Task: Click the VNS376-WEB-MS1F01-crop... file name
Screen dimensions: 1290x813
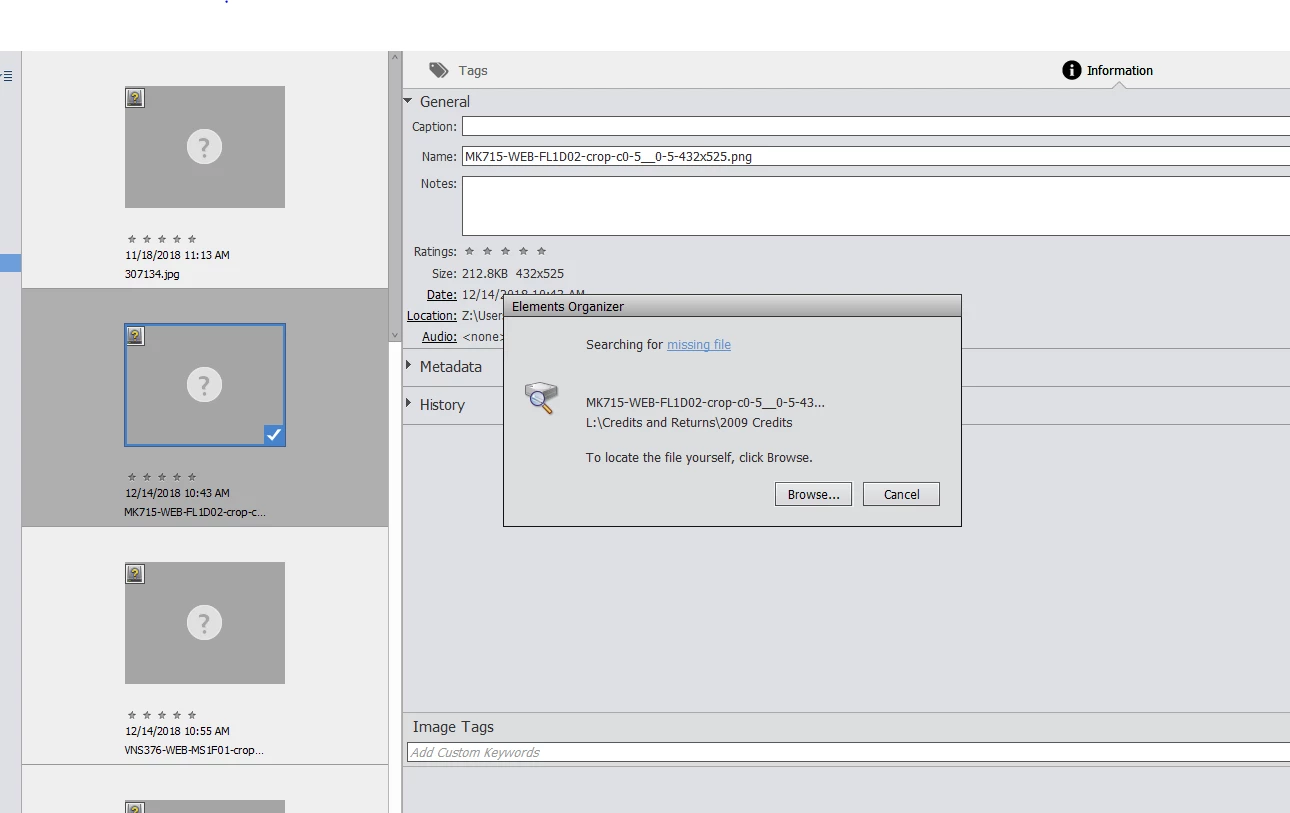Action: click(x=194, y=749)
